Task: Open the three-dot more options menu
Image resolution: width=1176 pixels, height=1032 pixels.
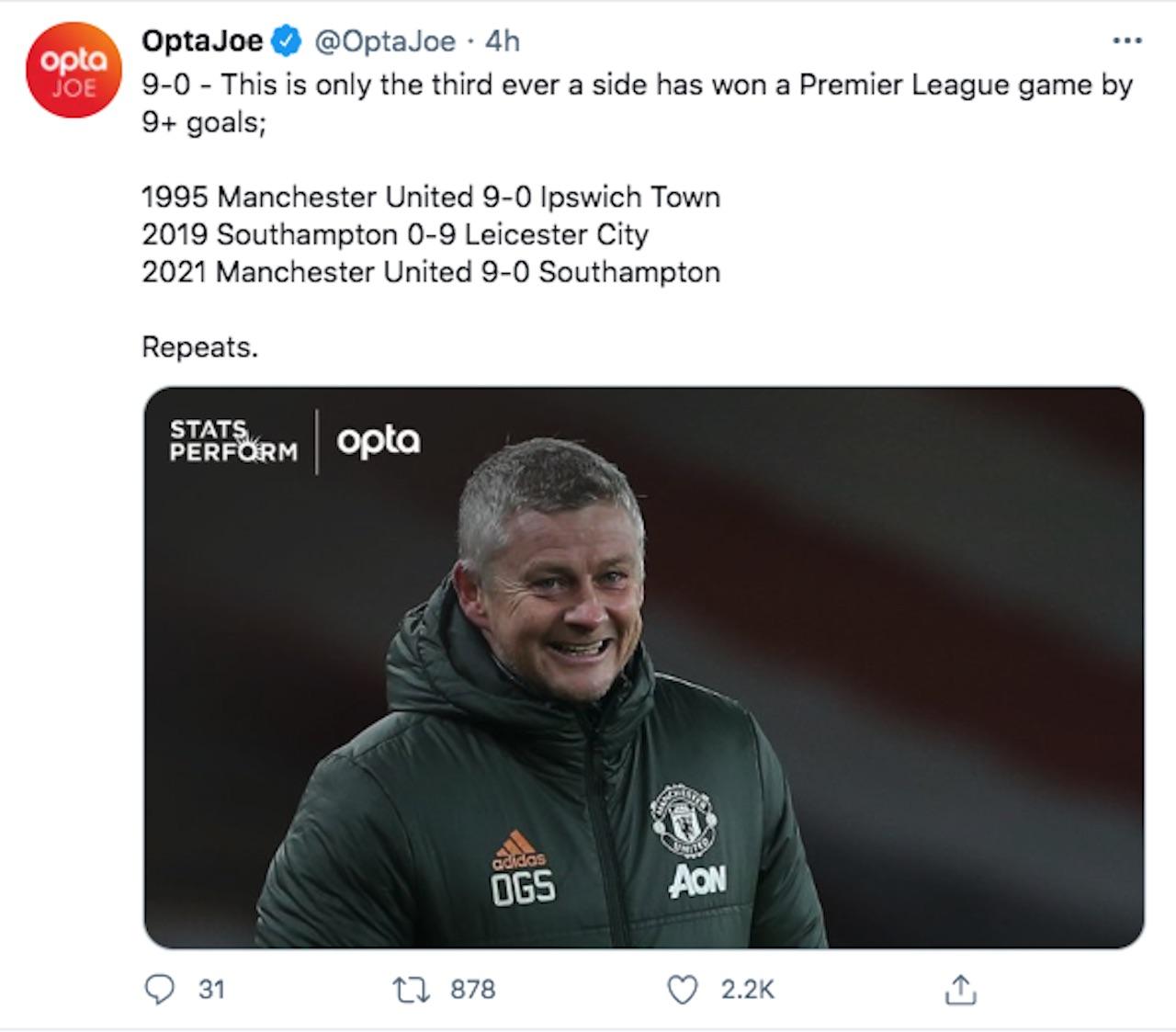Action: pos(1126,40)
